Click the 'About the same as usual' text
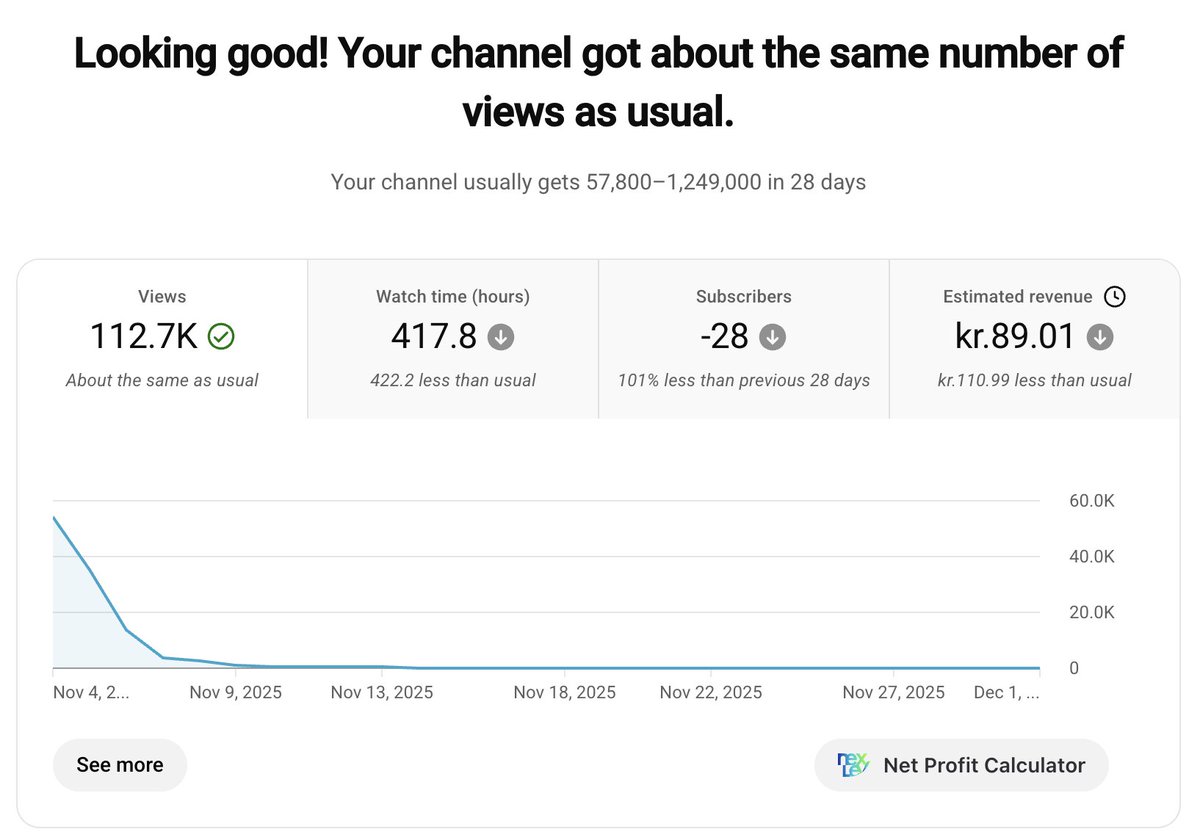Image resolution: width=1200 pixels, height=840 pixels. click(x=162, y=380)
